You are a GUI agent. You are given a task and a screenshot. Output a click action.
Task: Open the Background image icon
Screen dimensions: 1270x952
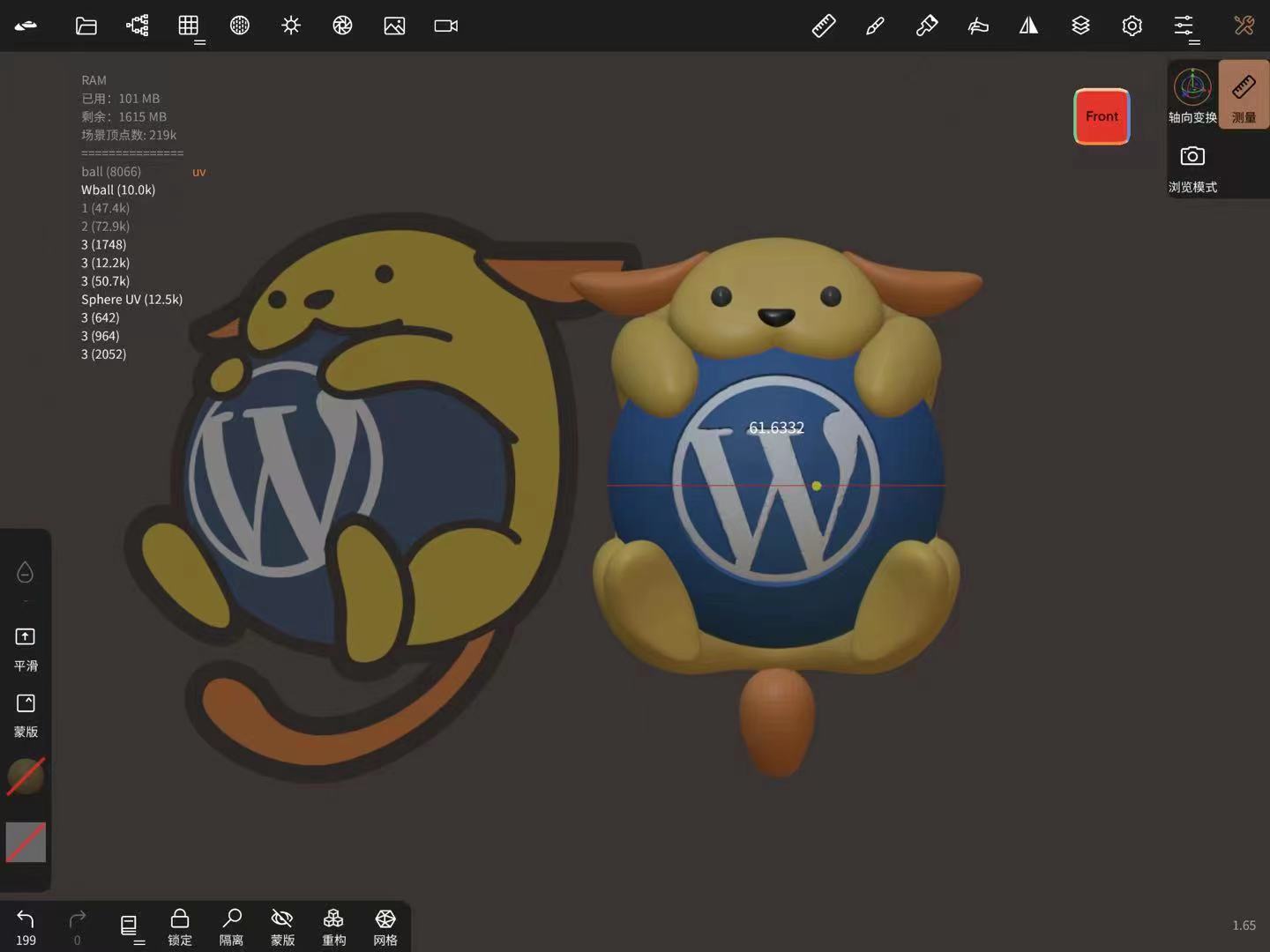pyautogui.click(x=394, y=26)
